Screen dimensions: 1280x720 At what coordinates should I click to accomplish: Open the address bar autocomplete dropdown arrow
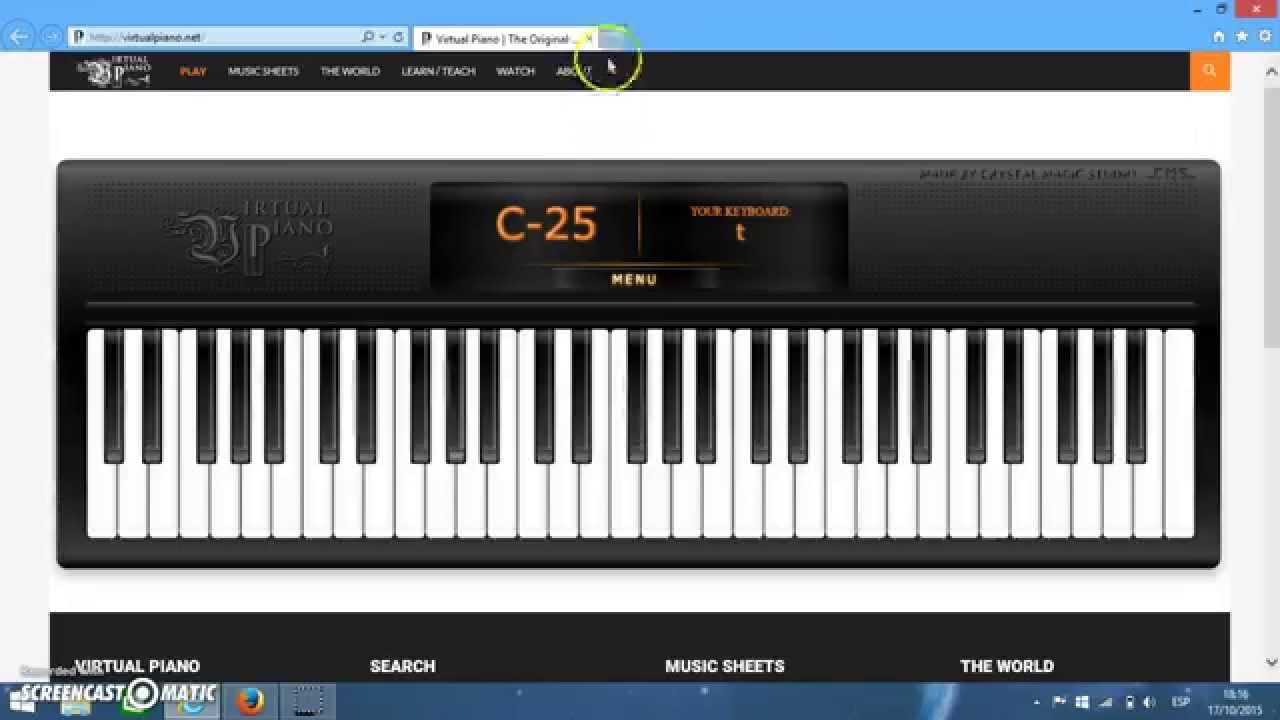(382, 37)
